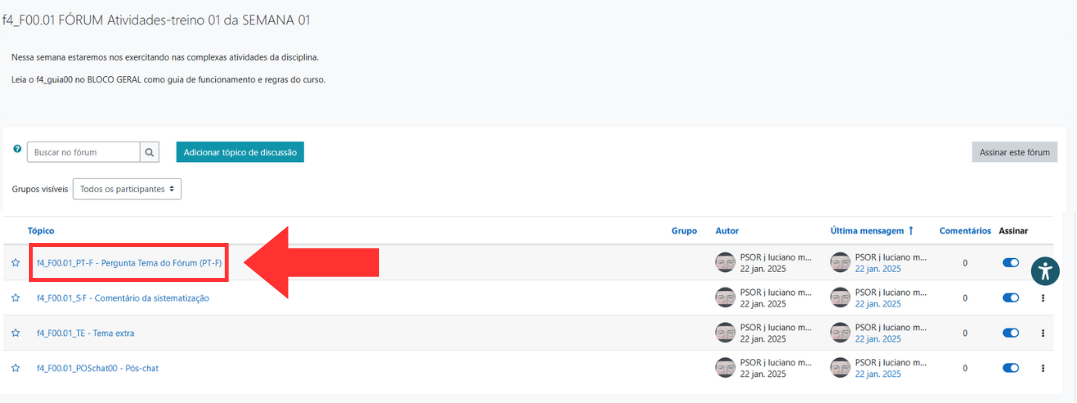Screen dimensions: 1077x403
Task: Click the forum search magnifier icon
Action: (x=150, y=153)
